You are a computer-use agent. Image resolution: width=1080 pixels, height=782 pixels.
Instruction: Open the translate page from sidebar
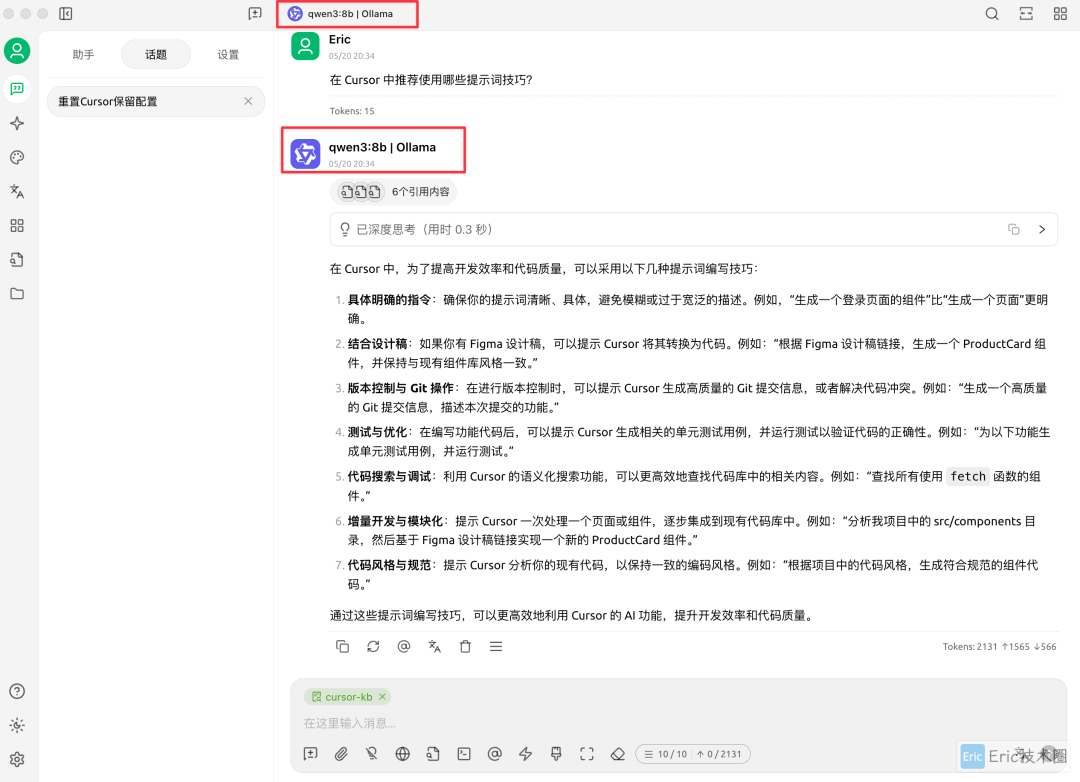click(17, 192)
